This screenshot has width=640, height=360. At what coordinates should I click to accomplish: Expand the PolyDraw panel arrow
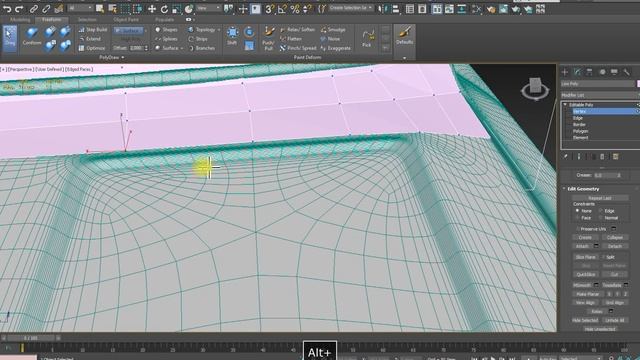click(x=122, y=58)
